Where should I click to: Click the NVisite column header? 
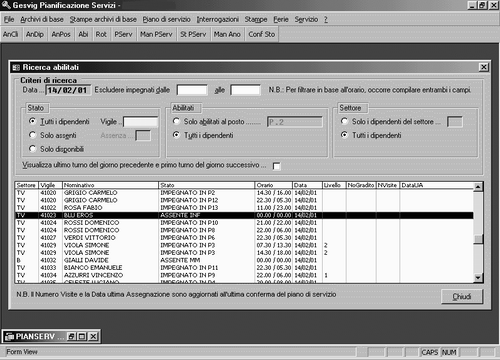tap(388, 185)
